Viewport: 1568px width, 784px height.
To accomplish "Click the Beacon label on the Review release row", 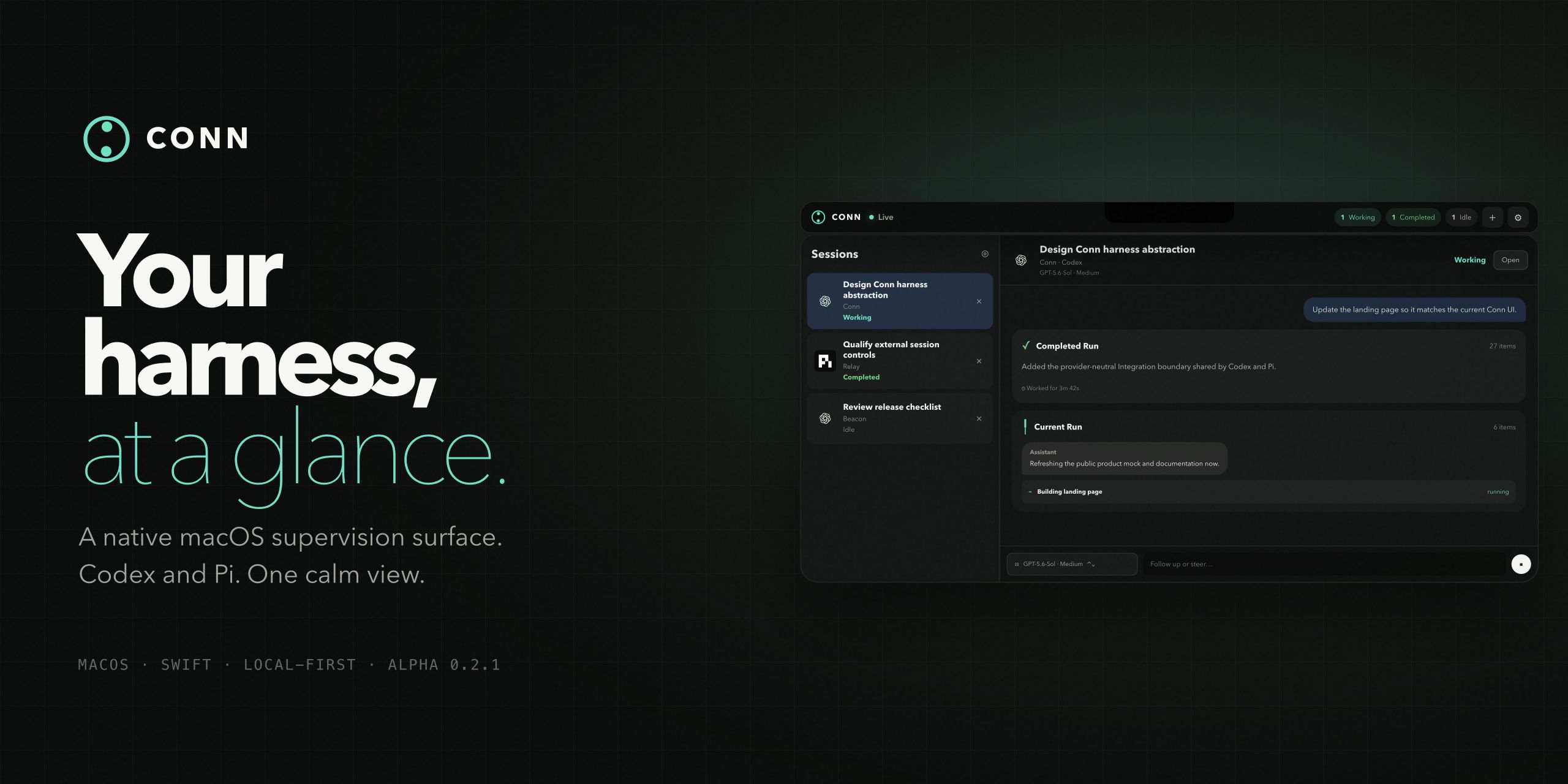I will click(x=854, y=420).
